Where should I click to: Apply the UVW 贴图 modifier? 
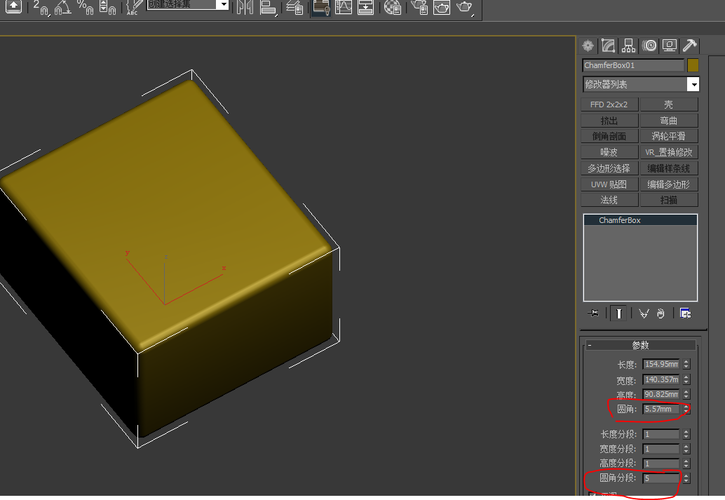click(609, 185)
